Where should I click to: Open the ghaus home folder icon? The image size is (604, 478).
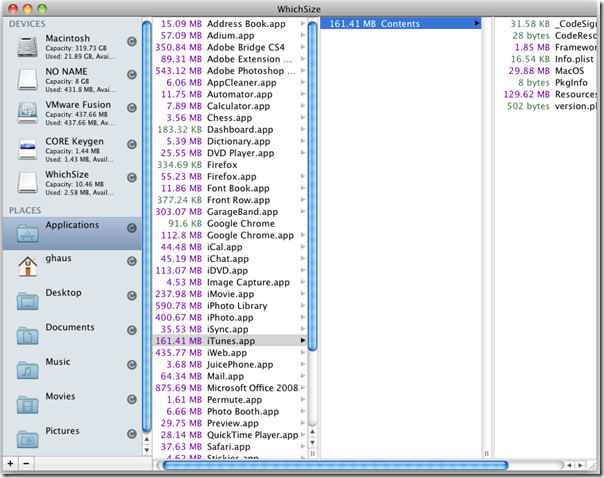point(29,264)
